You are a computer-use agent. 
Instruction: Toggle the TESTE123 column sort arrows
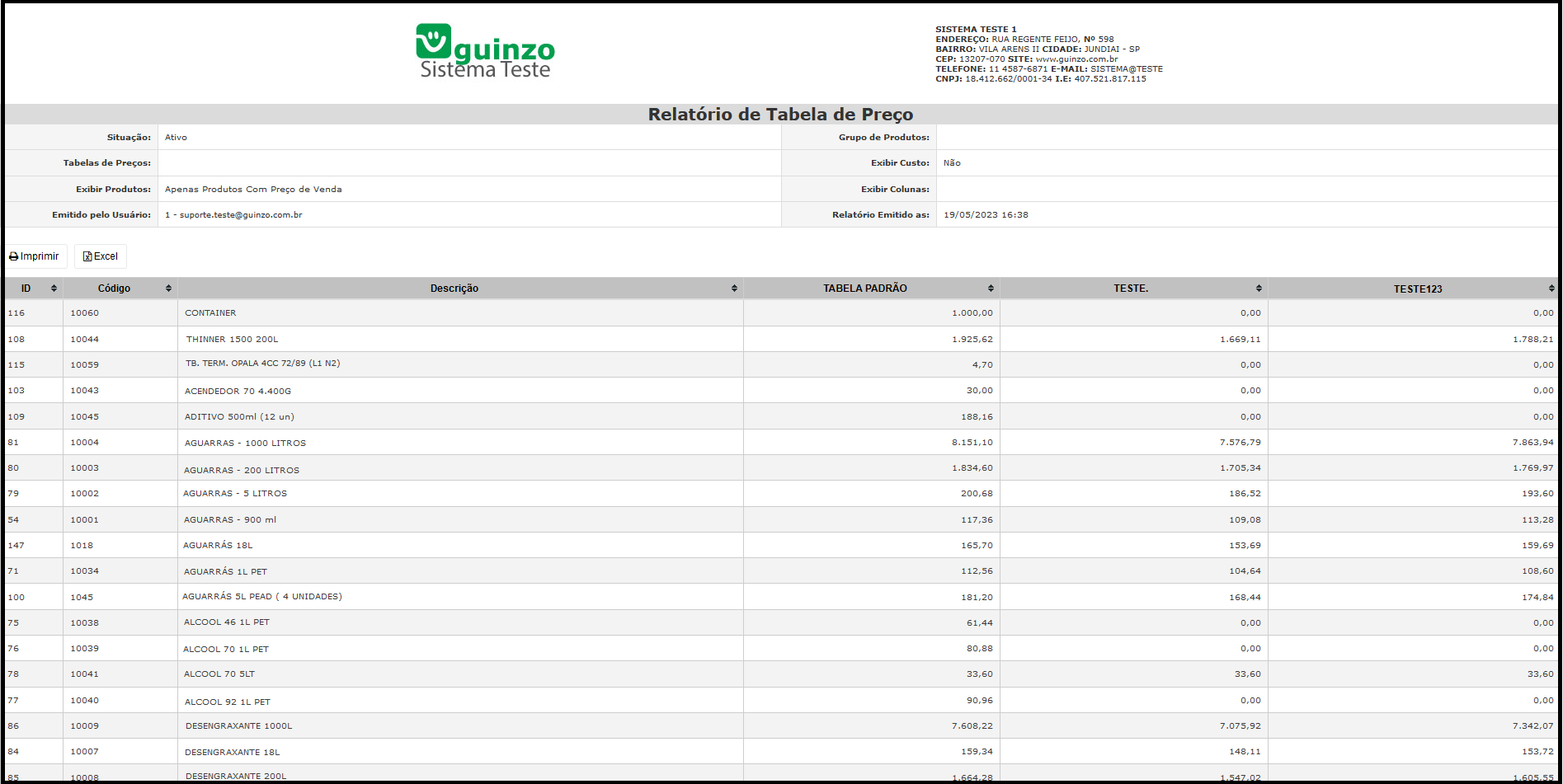tap(1551, 289)
